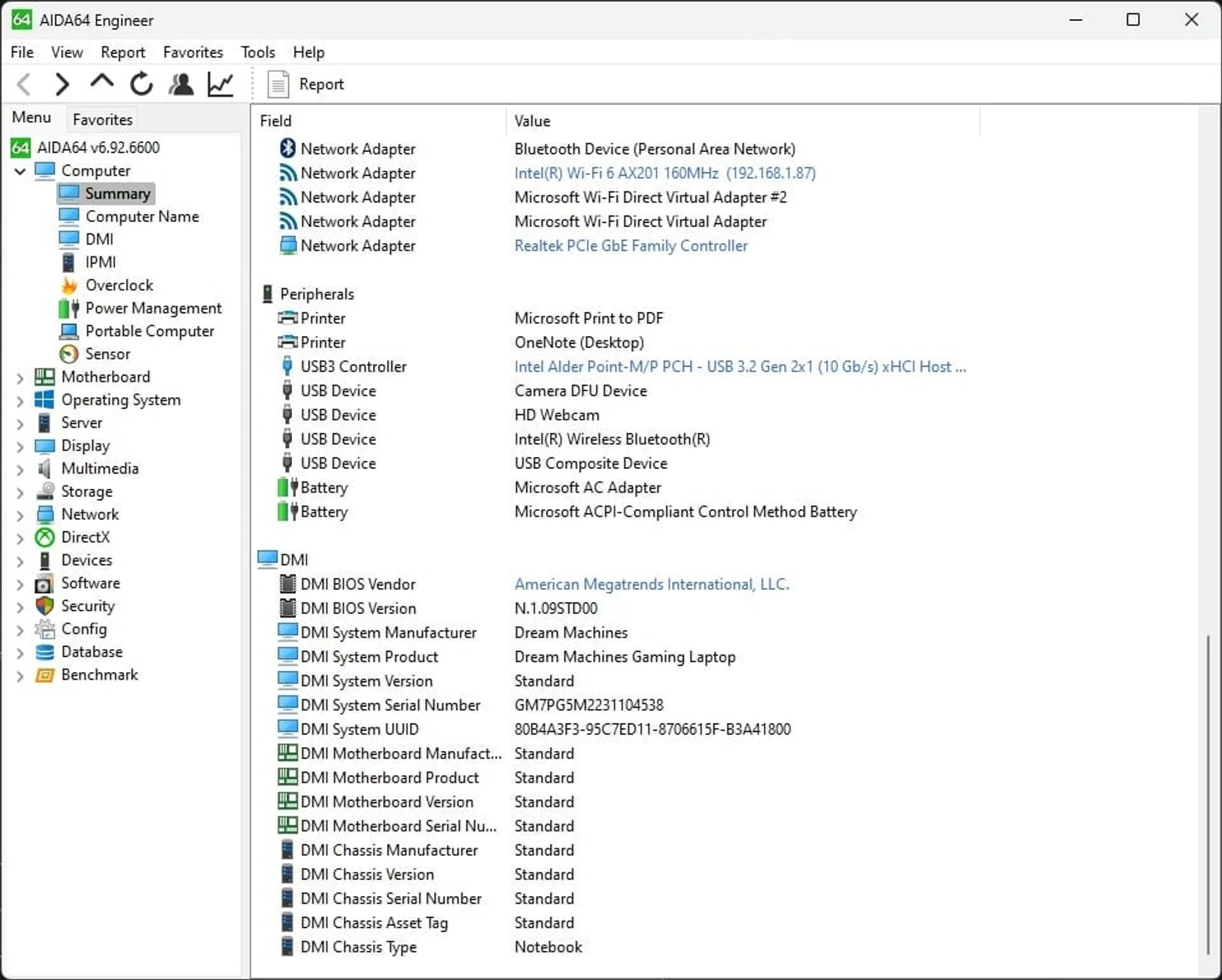Open the Report menu

click(x=123, y=52)
